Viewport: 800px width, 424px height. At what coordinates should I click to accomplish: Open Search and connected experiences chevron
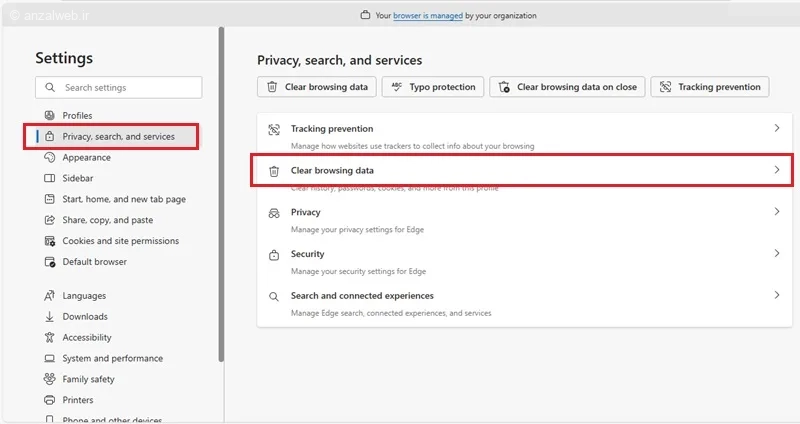777,296
